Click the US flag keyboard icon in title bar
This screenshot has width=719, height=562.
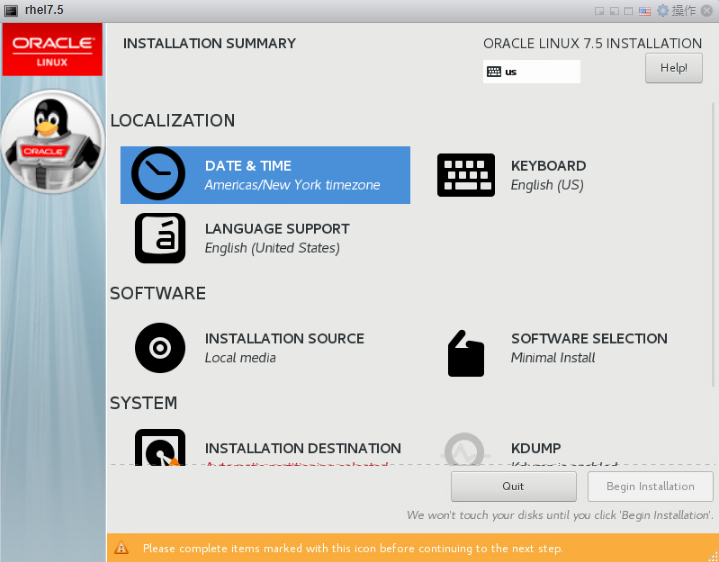(645, 11)
